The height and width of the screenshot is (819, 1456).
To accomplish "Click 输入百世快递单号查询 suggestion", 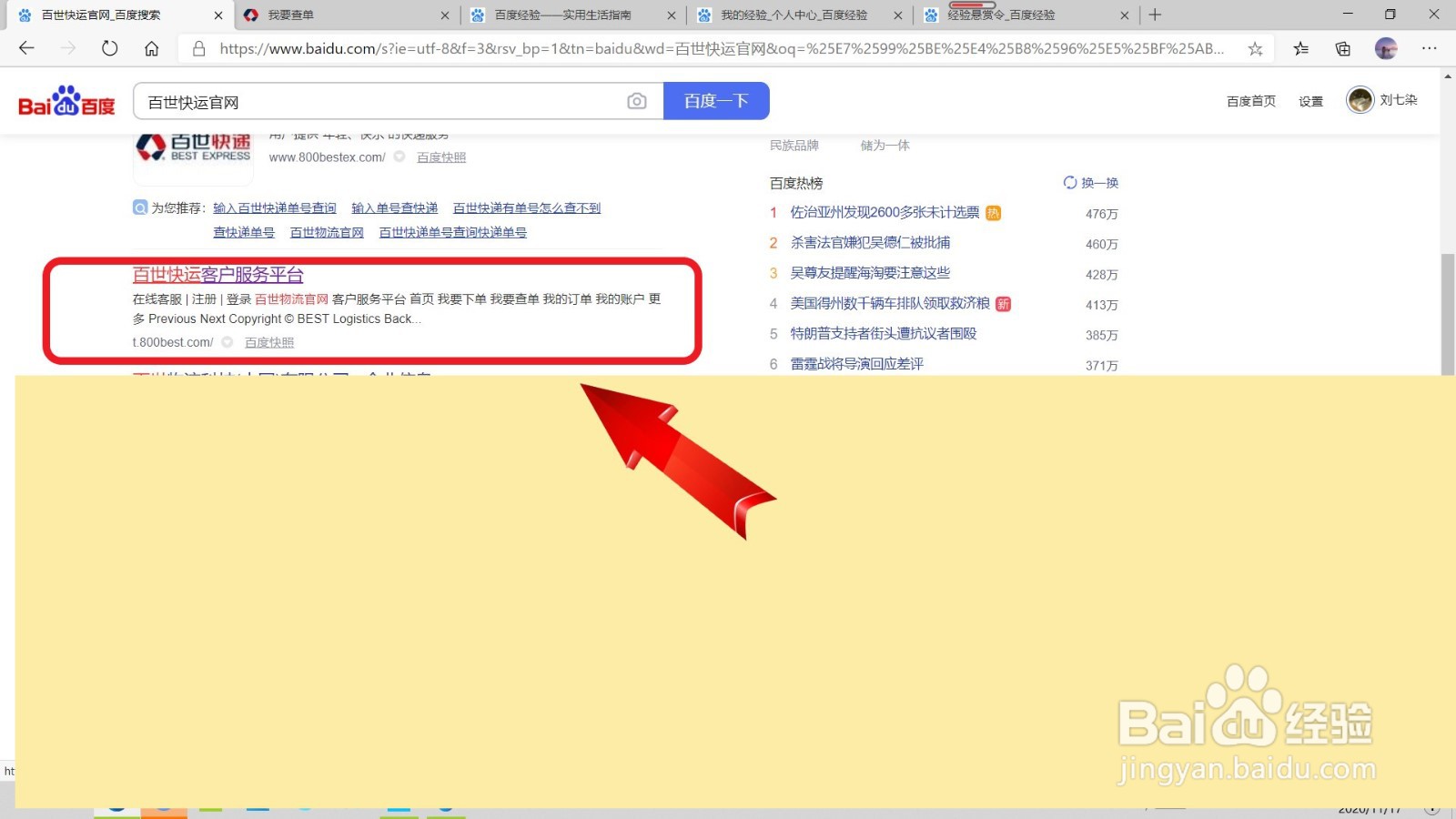I will pyautogui.click(x=275, y=208).
